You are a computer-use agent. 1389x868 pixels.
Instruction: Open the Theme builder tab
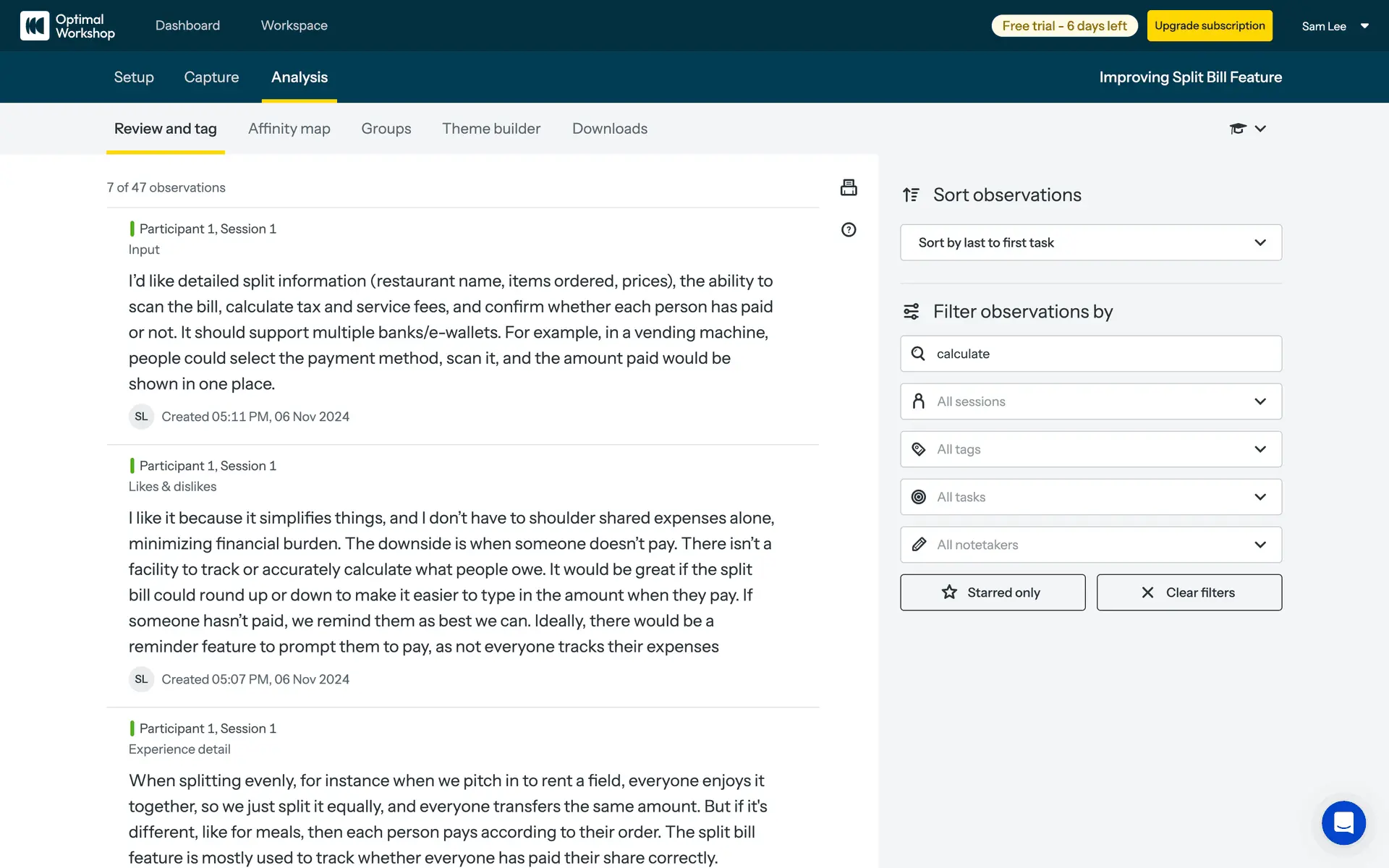coord(491,129)
